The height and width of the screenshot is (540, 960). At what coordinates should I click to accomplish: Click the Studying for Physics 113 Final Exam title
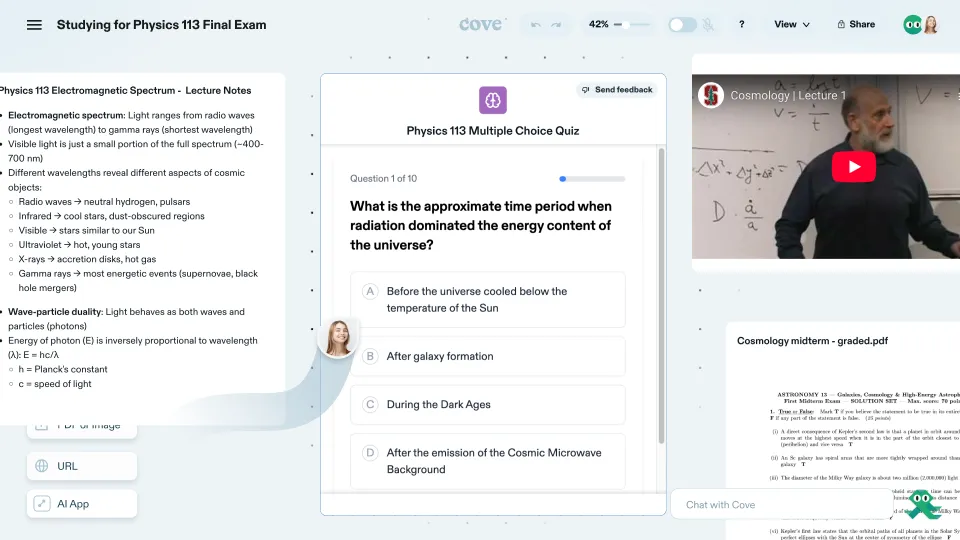tap(162, 25)
